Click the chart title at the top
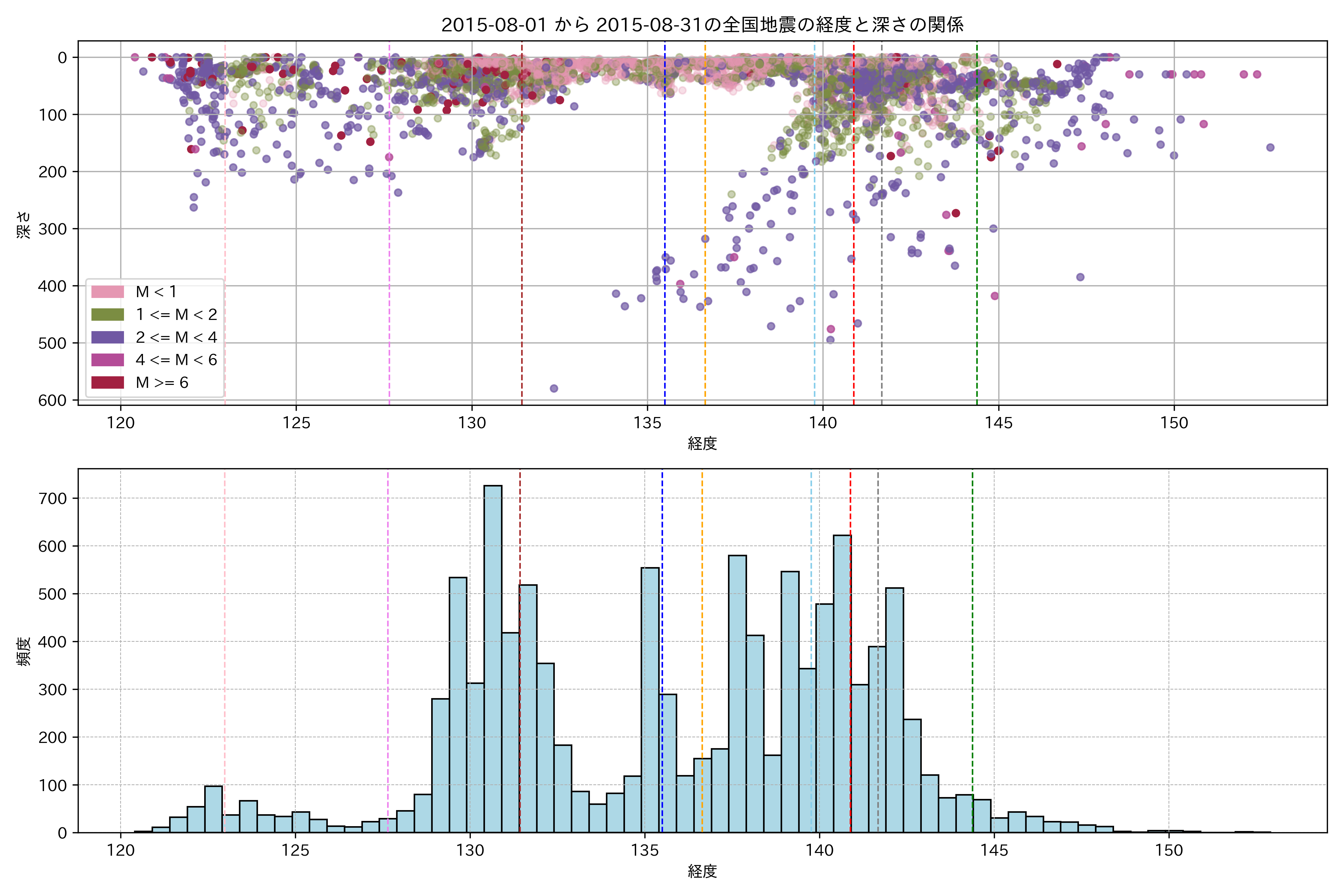Viewport: 1344px width, 896px height. tap(702, 25)
